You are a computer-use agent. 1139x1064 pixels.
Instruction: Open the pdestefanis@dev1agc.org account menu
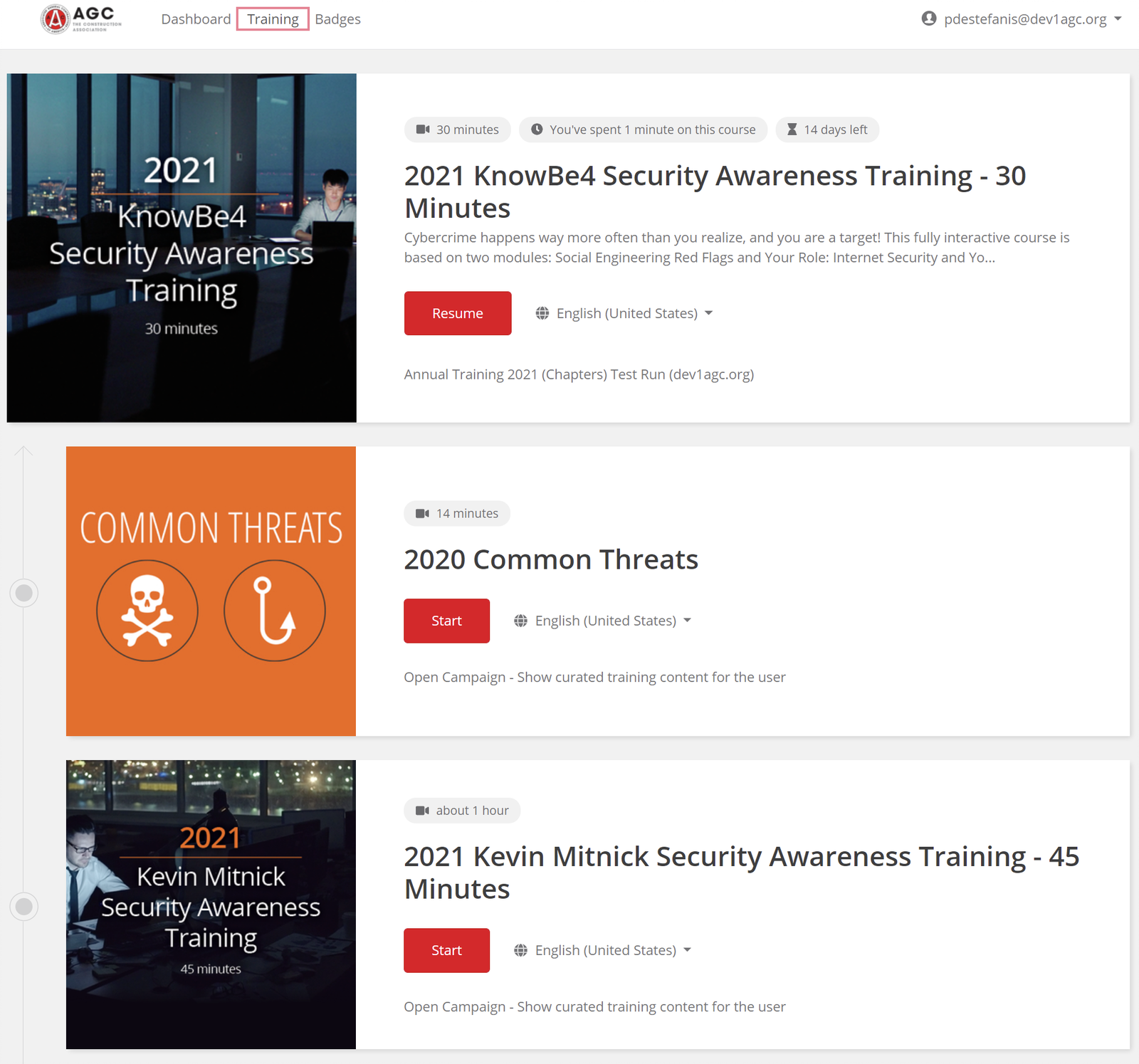click(1021, 19)
